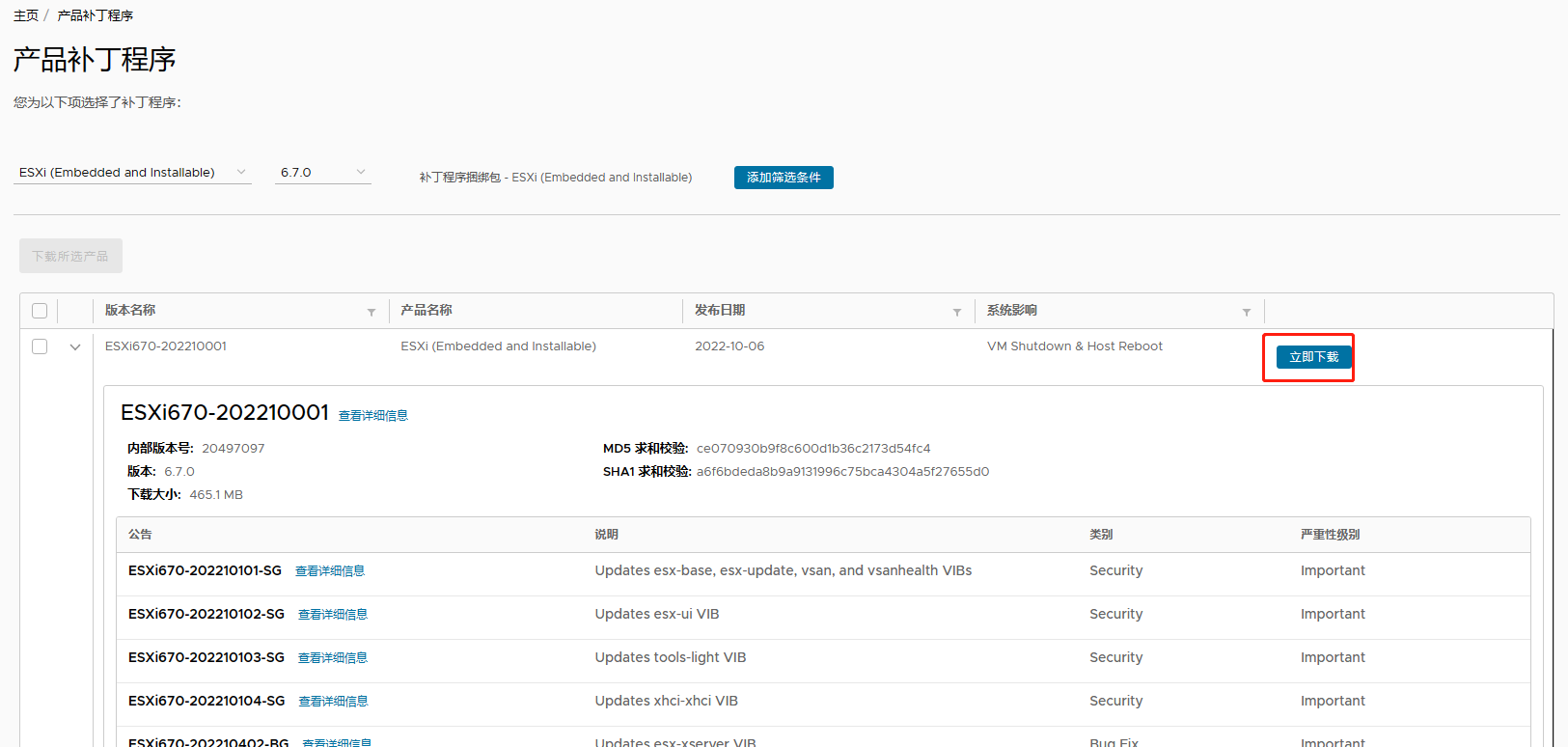Check the ESXi670-202210001 row checkbox
Screen dimensions: 1568x747
(40, 346)
